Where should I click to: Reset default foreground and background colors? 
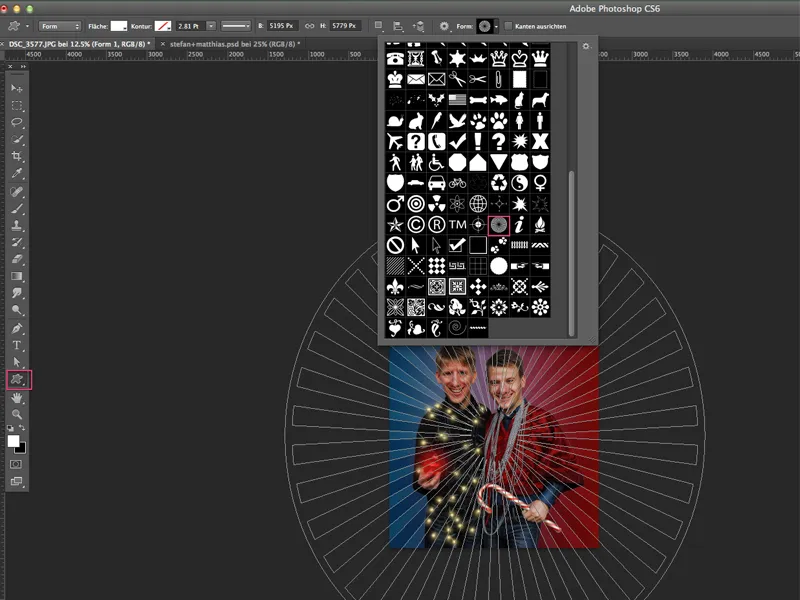coord(10,428)
